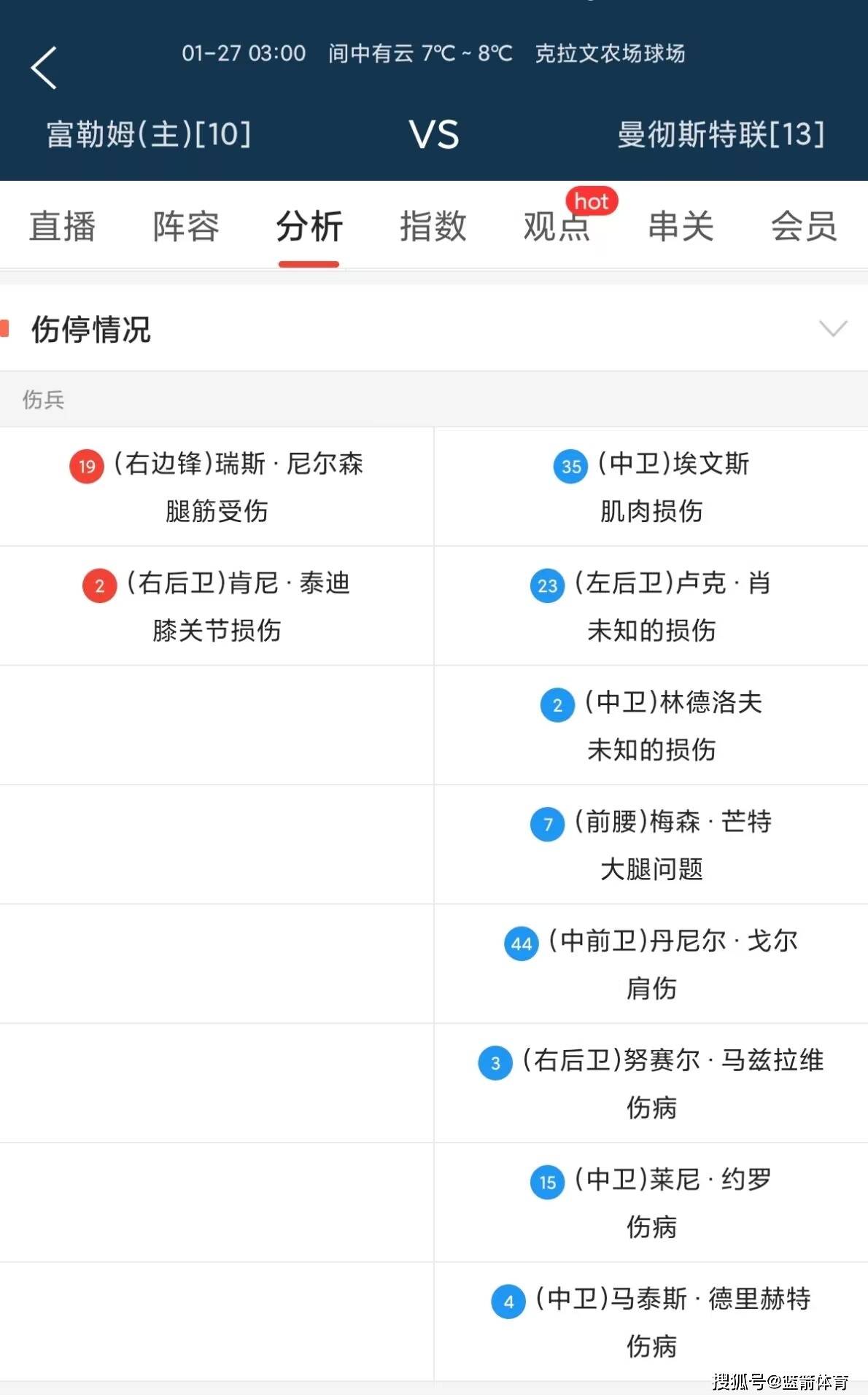Tap the red number 19 badge
This screenshot has width=868, height=1400.
pyautogui.click(x=87, y=467)
